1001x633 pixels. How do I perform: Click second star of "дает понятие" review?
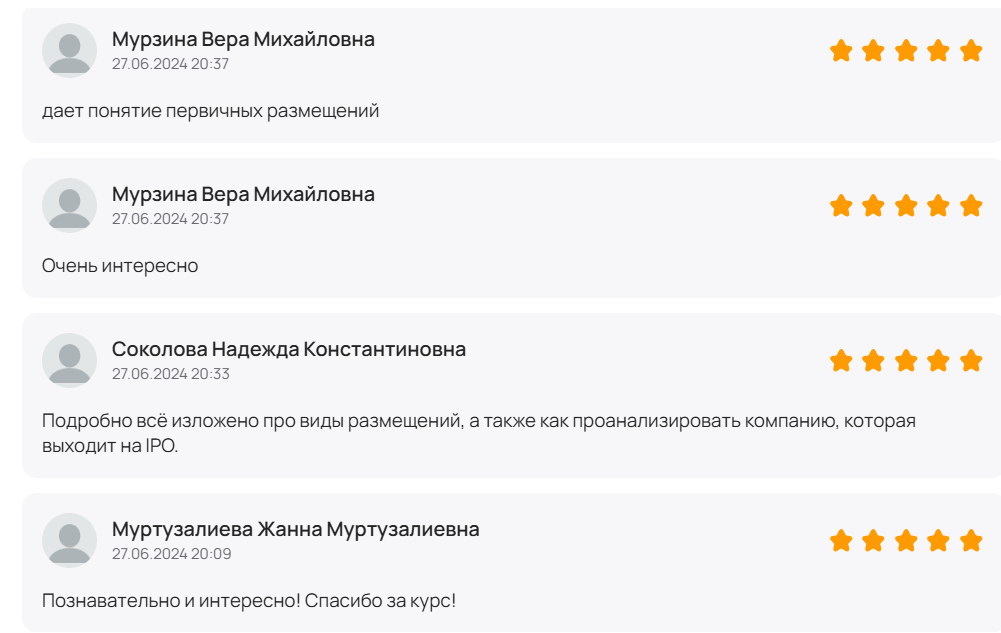[873, 51]
